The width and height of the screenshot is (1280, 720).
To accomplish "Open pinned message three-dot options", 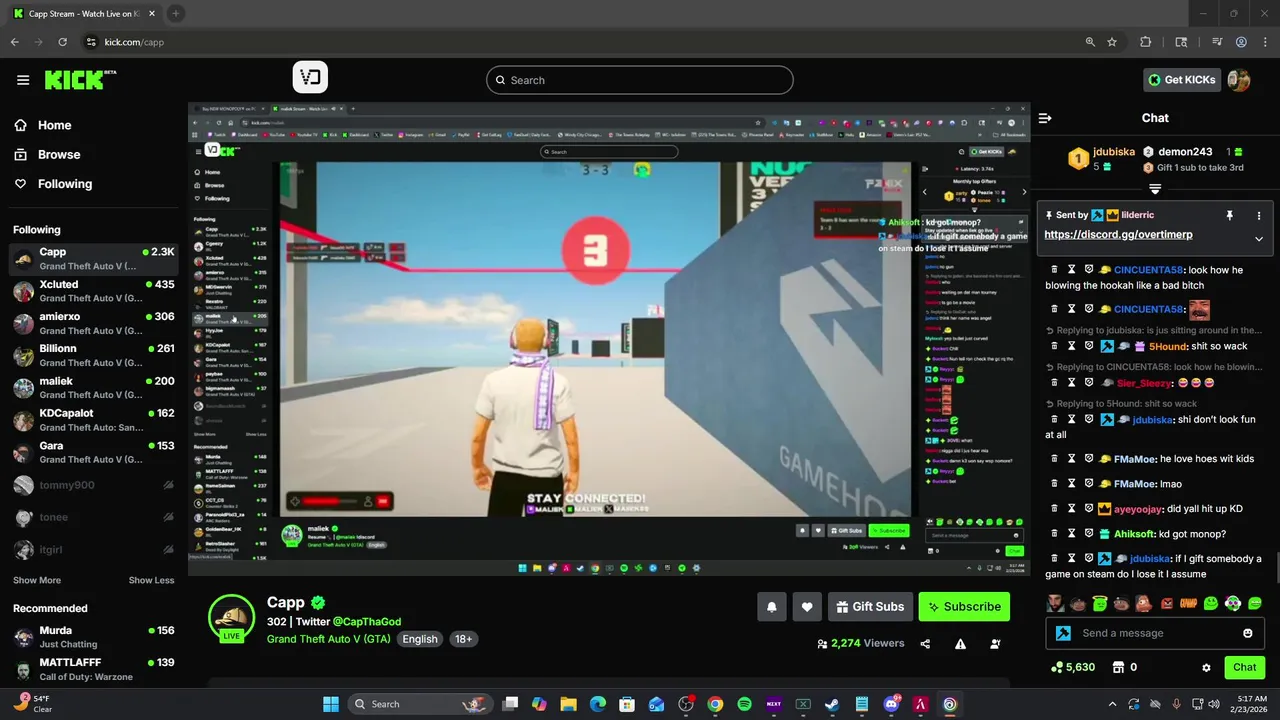I will coord(1259,215).
